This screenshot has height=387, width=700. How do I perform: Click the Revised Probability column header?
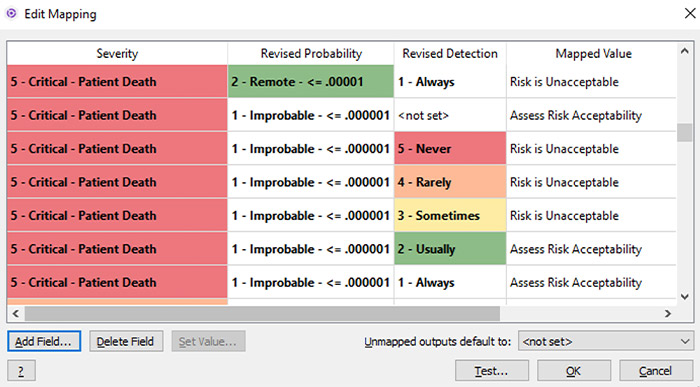click(x=311, y=54)
